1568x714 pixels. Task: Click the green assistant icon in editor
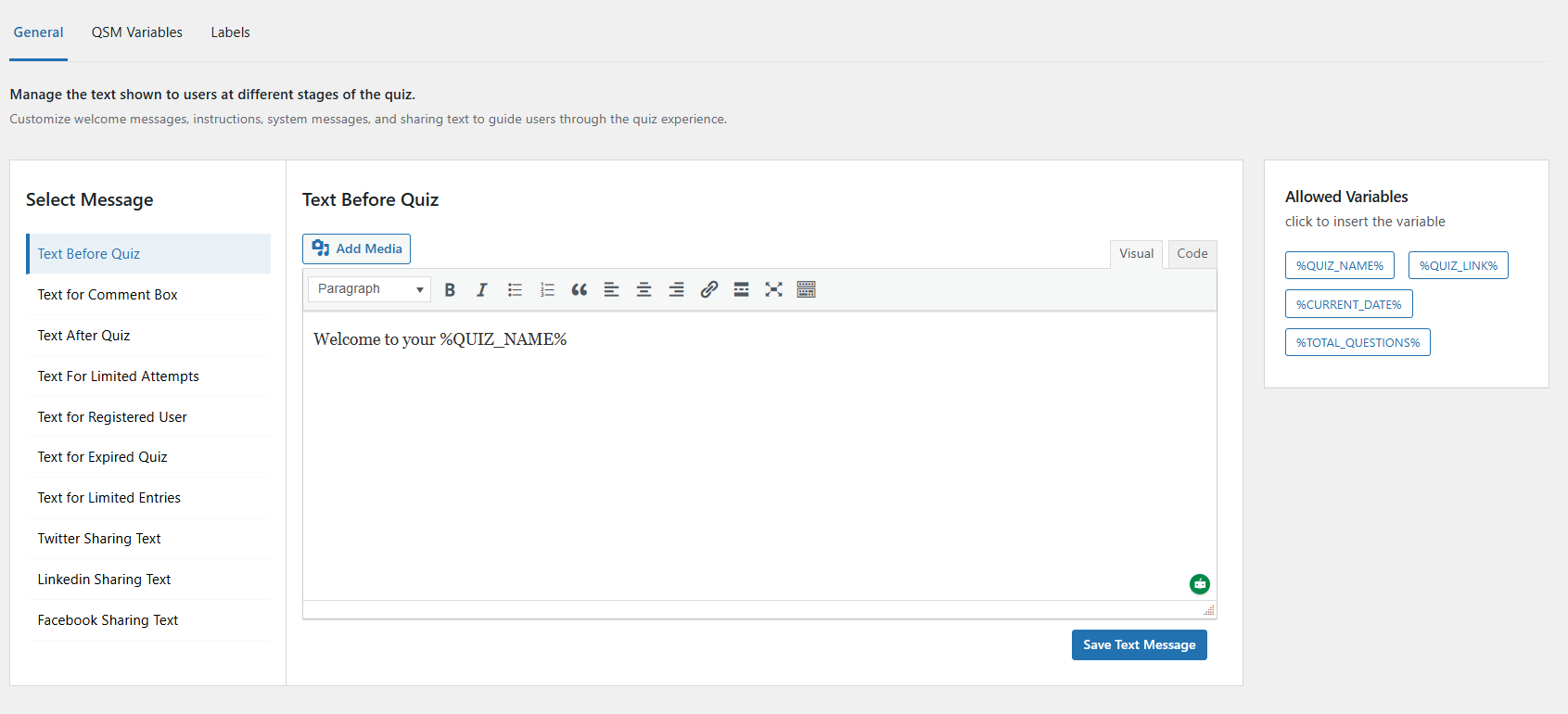click(x=1200, y=584)
